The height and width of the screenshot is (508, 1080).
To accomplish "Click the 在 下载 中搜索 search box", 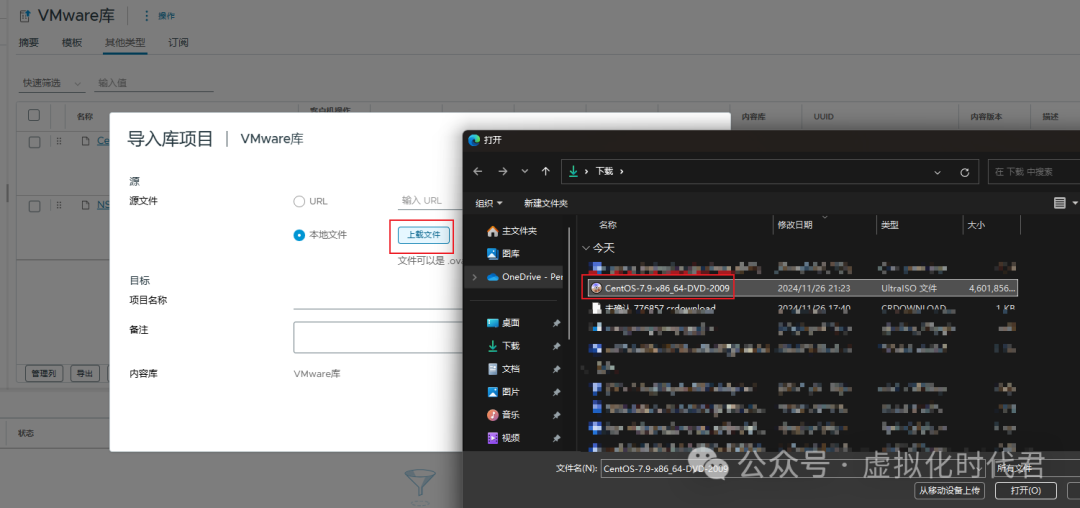I will tap(1033, 172).
